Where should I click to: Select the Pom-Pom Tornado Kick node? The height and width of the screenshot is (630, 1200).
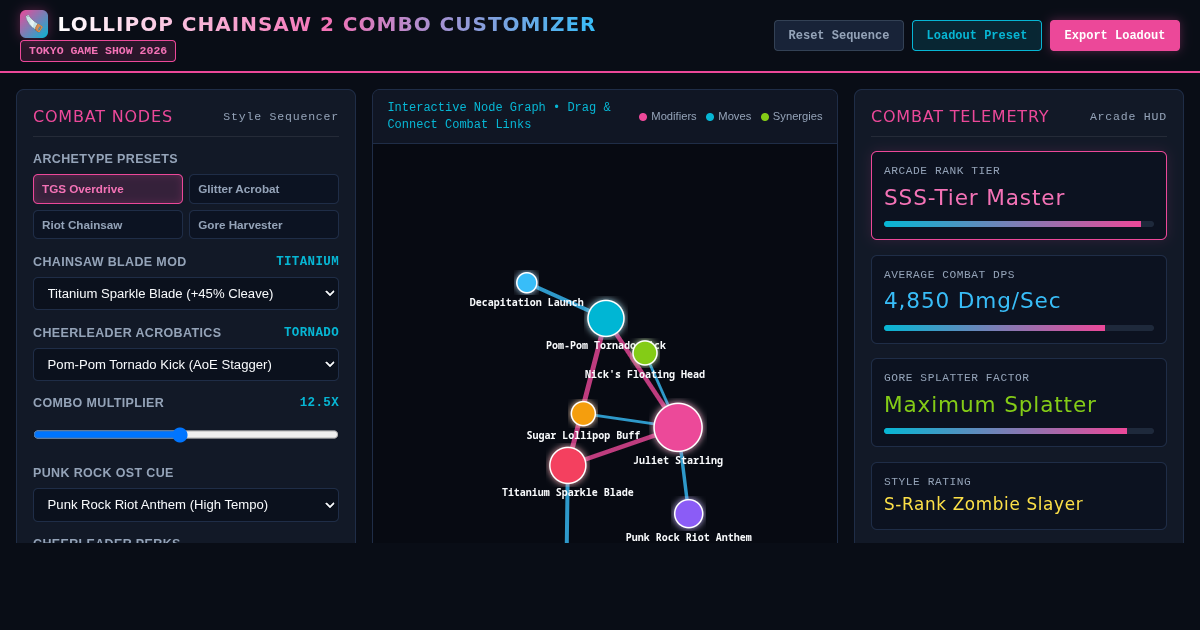[606, 318]
